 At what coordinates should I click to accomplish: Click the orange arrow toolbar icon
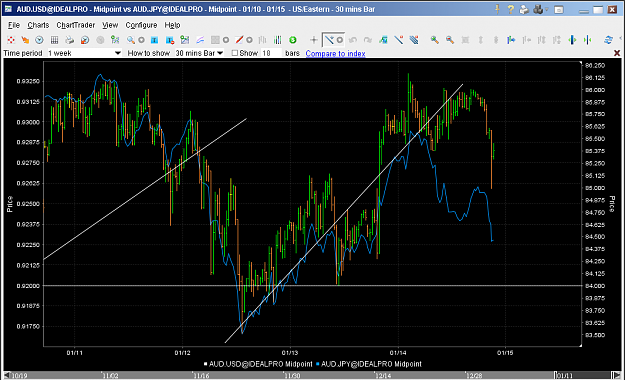coord(25,40)
